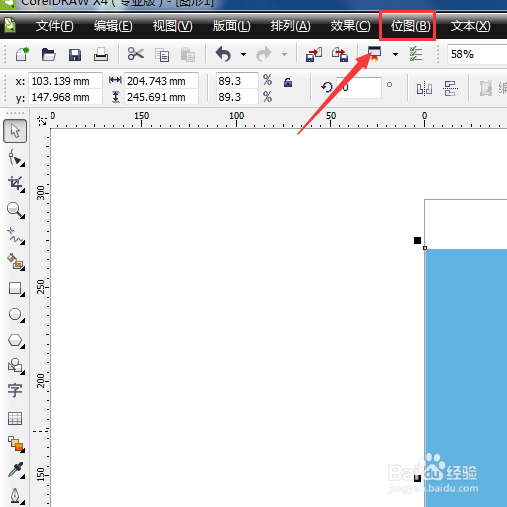Select the Eyedropper tool
Viewport: 507px width, 507px height.
point(15,470)
